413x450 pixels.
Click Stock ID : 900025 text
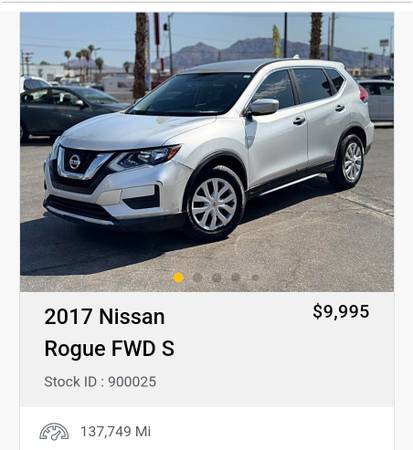coord(100,382)
